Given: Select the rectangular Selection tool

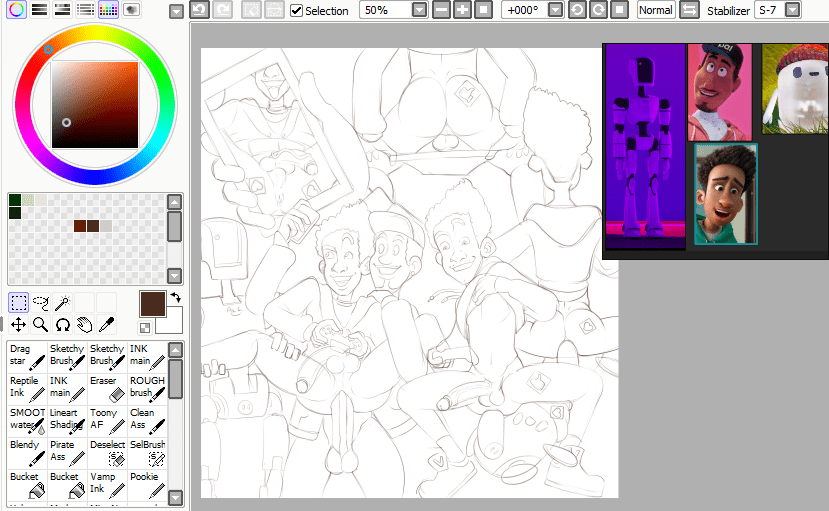Looking at the screenshot, I should pyautogui.click(x=18, y=302).
